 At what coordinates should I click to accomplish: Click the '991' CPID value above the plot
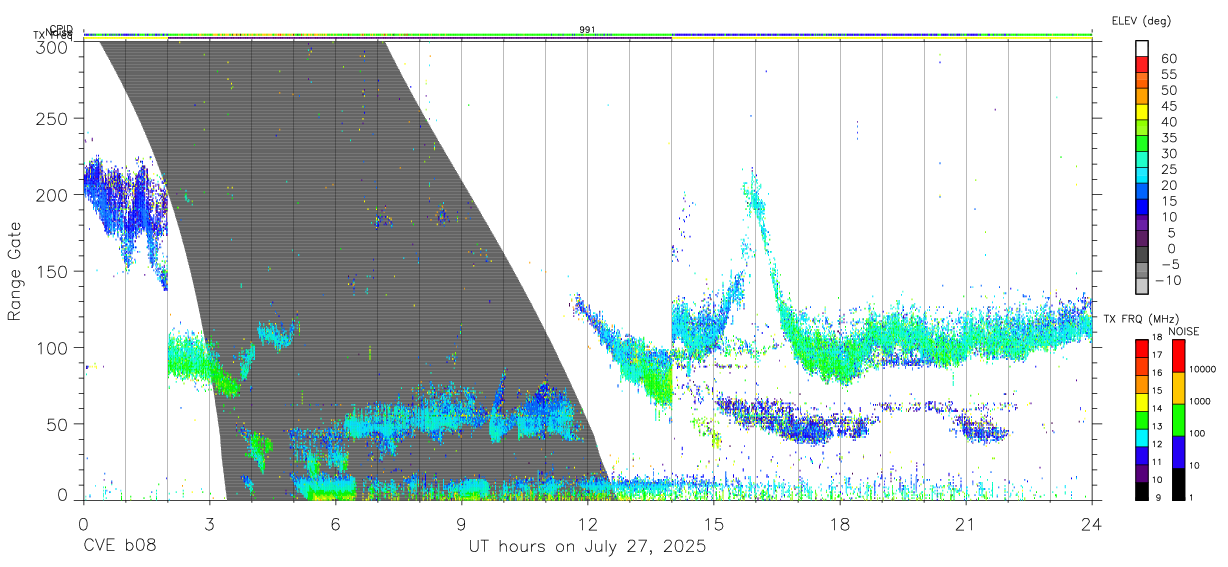[588, 30]
